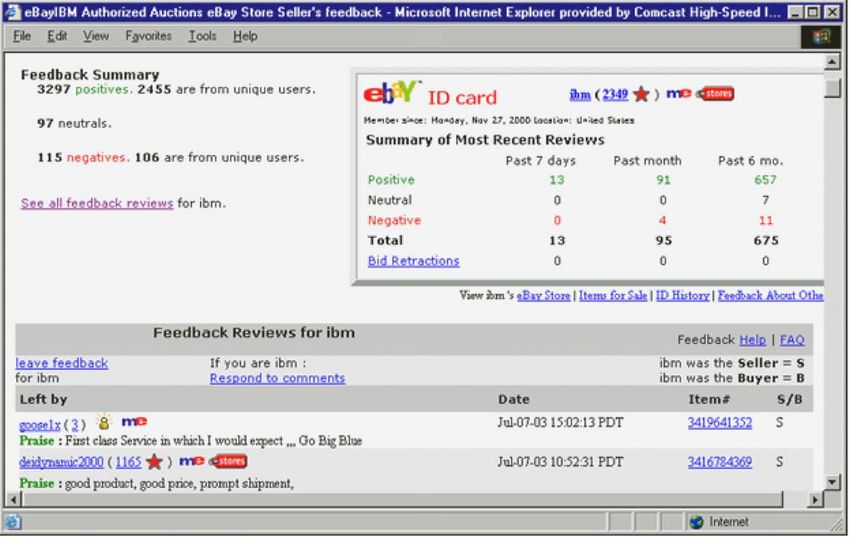This screenshot has height=538, width=850.
Task: Open goose1x user profile link
Action: 40,425
